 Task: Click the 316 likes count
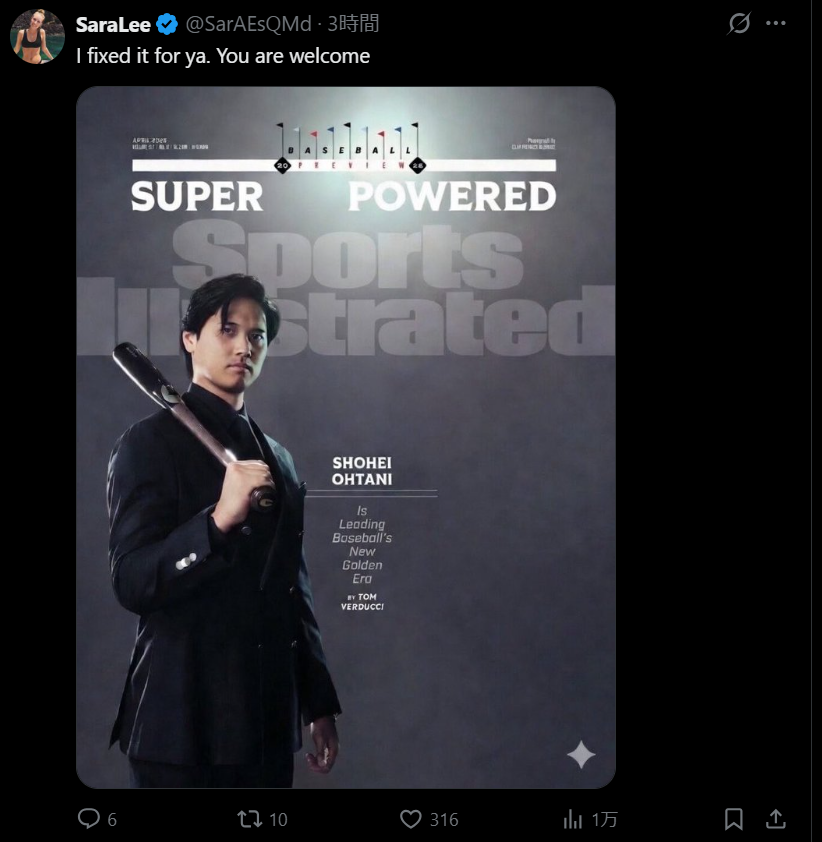pos(444,820)
